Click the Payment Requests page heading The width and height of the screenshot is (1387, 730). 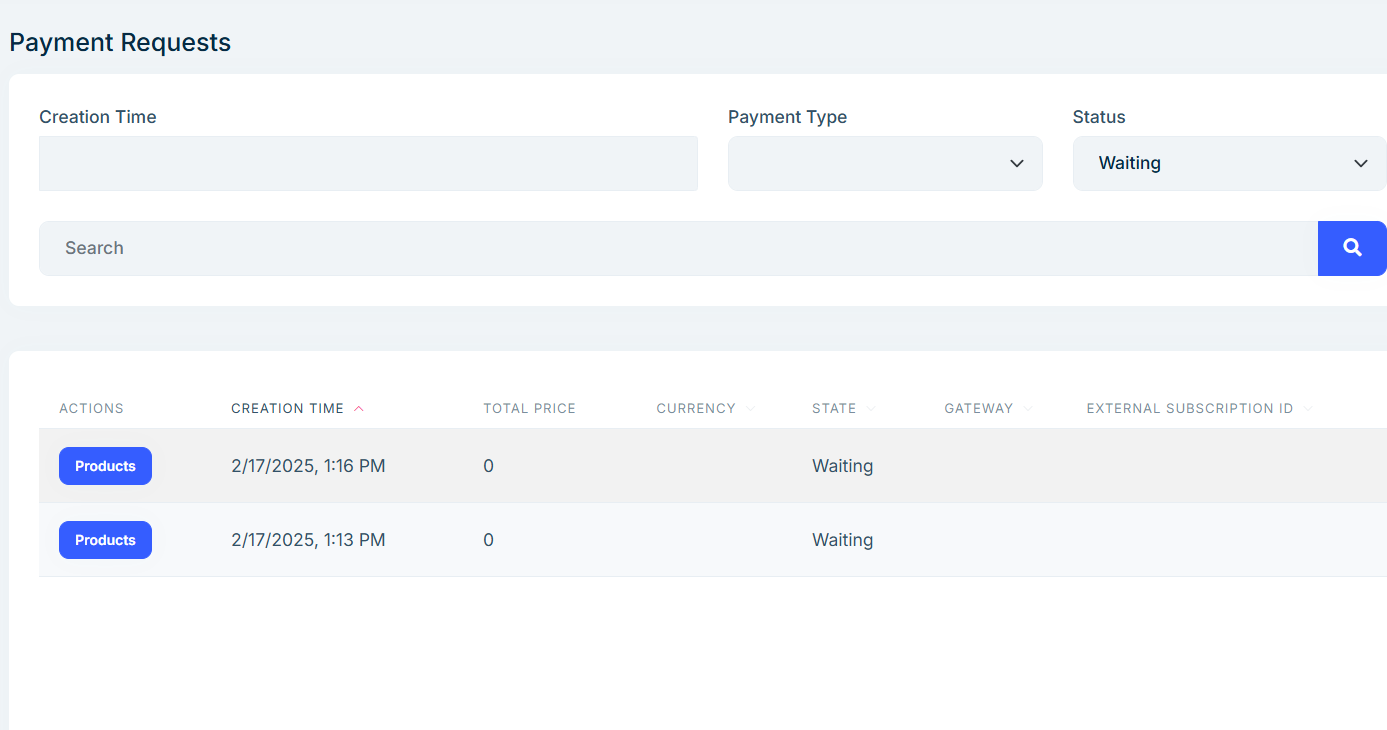point(120,43)
